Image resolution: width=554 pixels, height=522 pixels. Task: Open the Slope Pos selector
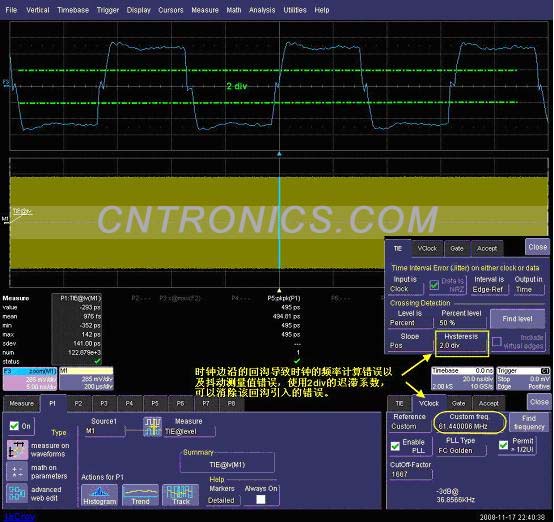410,341
